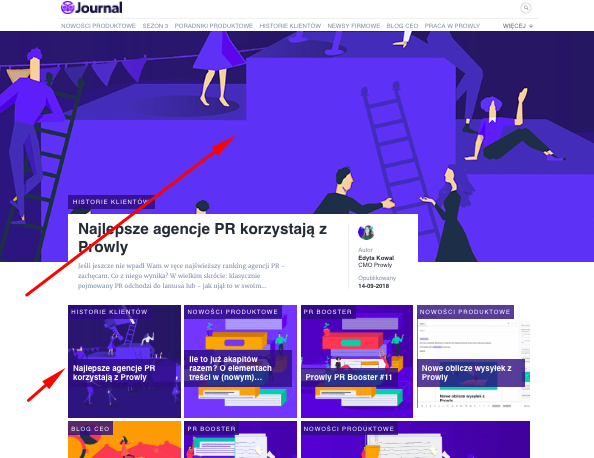Open the Blog CEO orange card
594x458 pixels.
[124, 439]
